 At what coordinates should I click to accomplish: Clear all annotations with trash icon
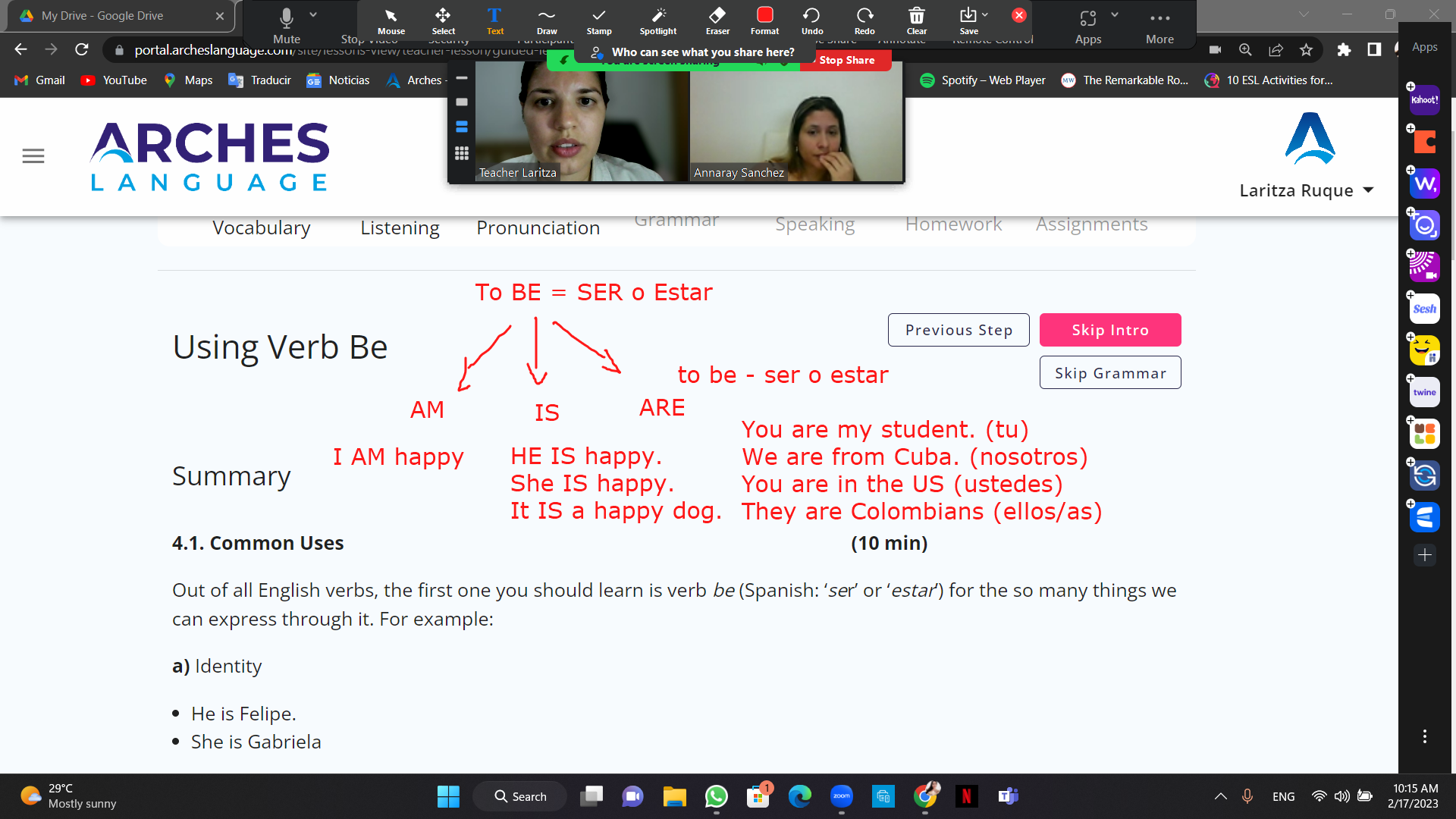click(916, 21)
